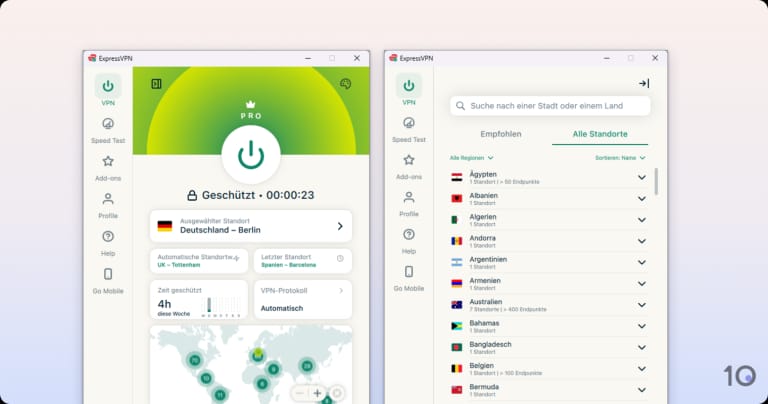The height and width of the screenshot is (404, 768).
Task: Open Profile icon in right window sidebar
Action: tap(408, 197)
